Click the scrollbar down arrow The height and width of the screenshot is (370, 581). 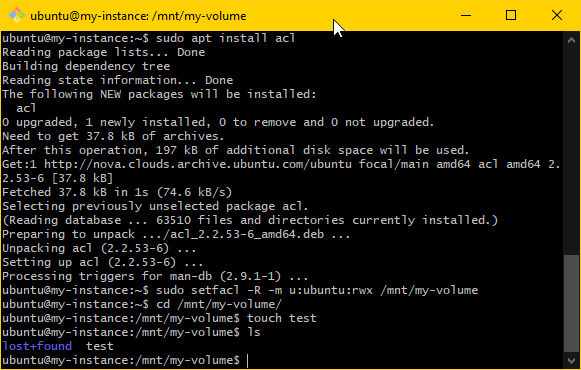[x=571, y=360]
